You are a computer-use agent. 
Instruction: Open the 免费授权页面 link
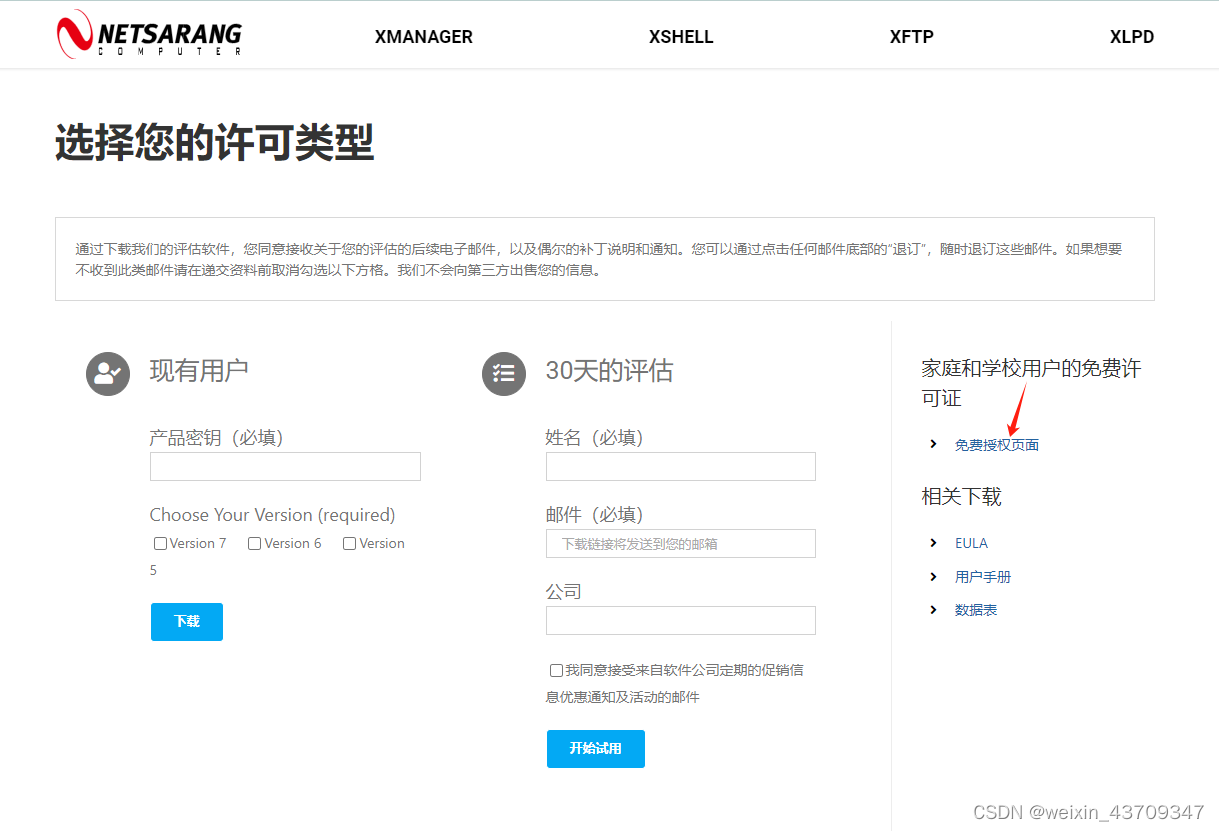(997, 445)
